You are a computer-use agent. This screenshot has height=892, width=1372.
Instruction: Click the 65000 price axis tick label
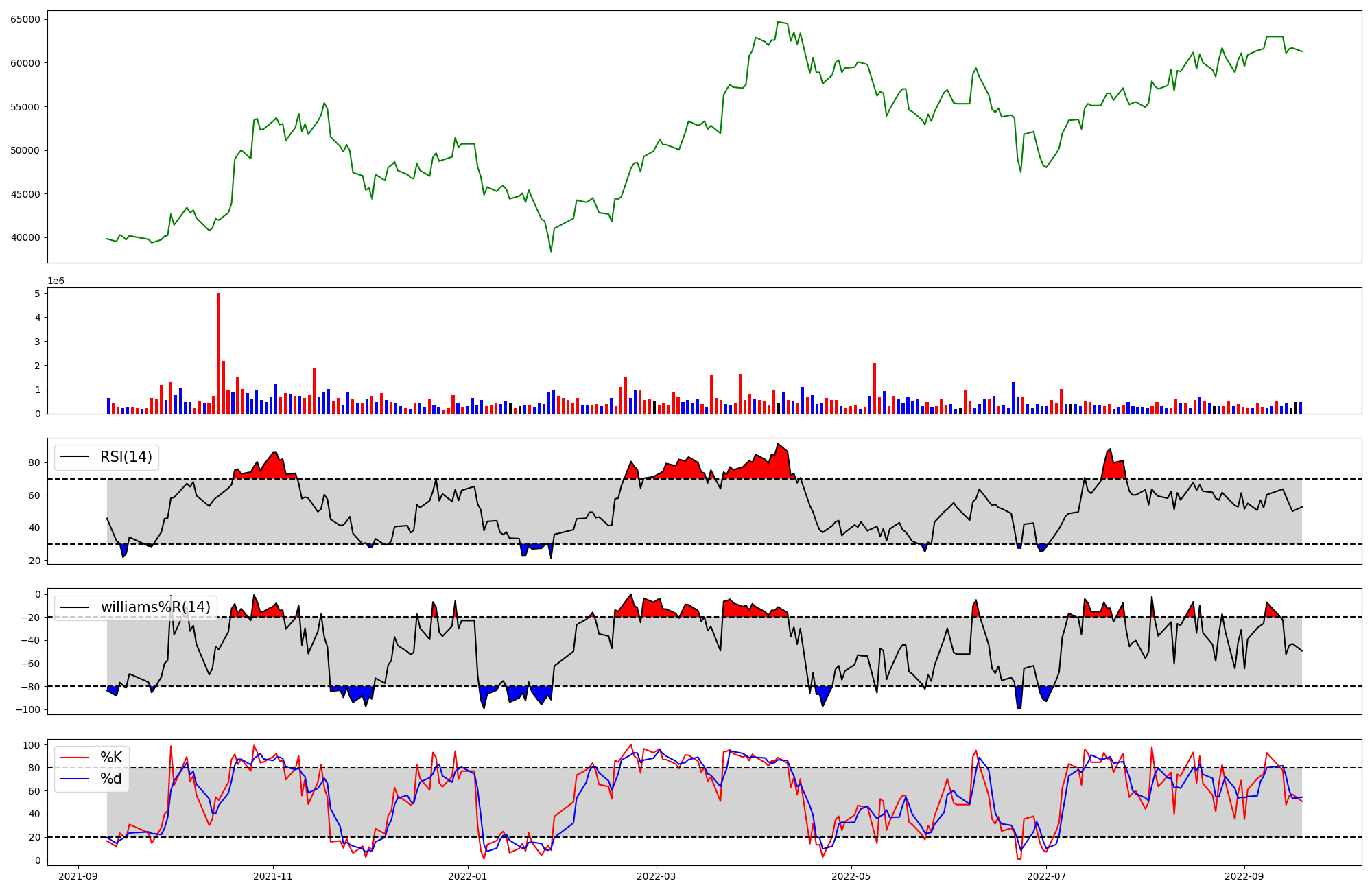[x=25, y=19]
